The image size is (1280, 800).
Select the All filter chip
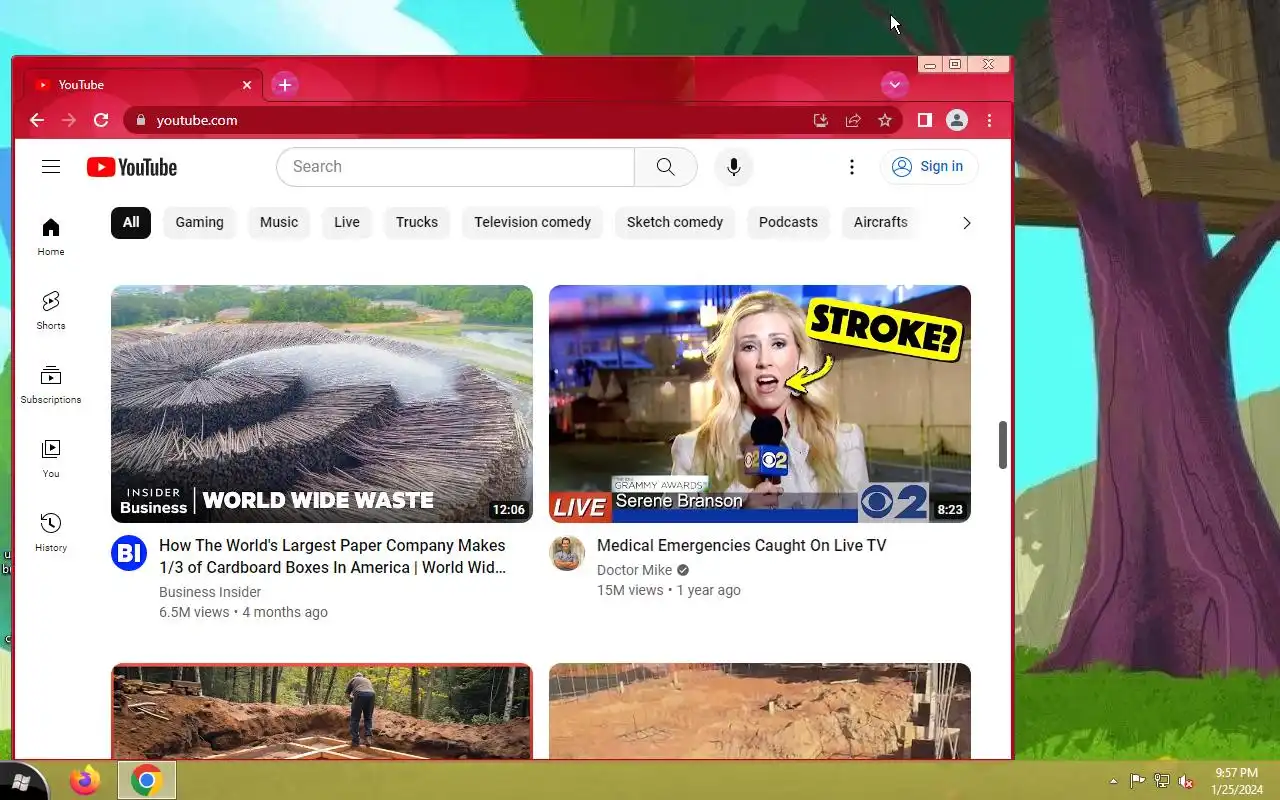coord(131,222)
